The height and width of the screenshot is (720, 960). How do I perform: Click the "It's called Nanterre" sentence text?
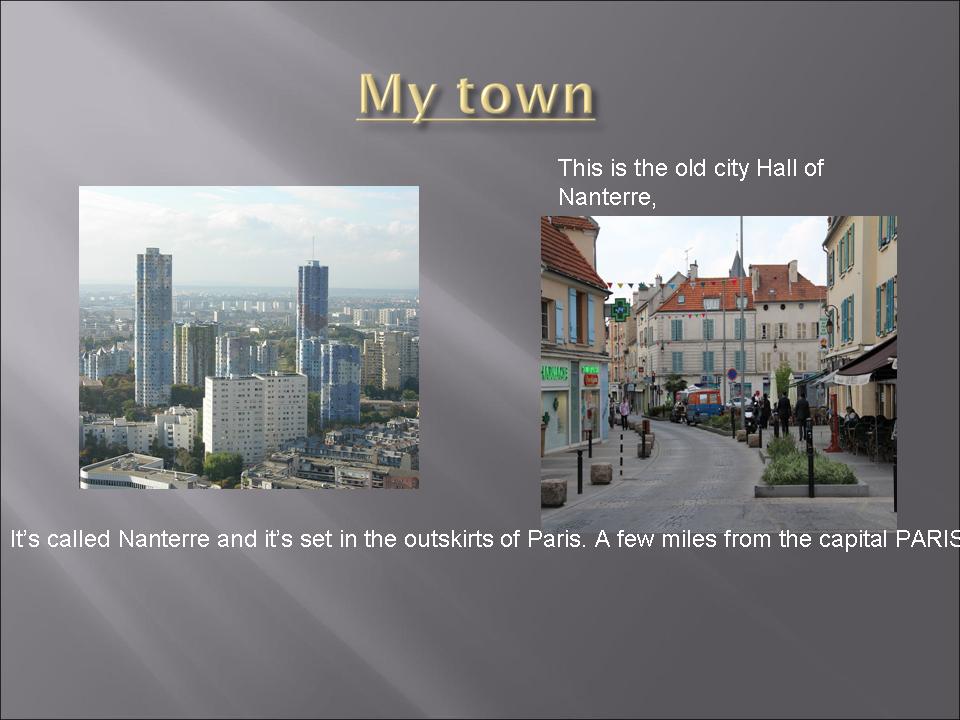point(485,539)
